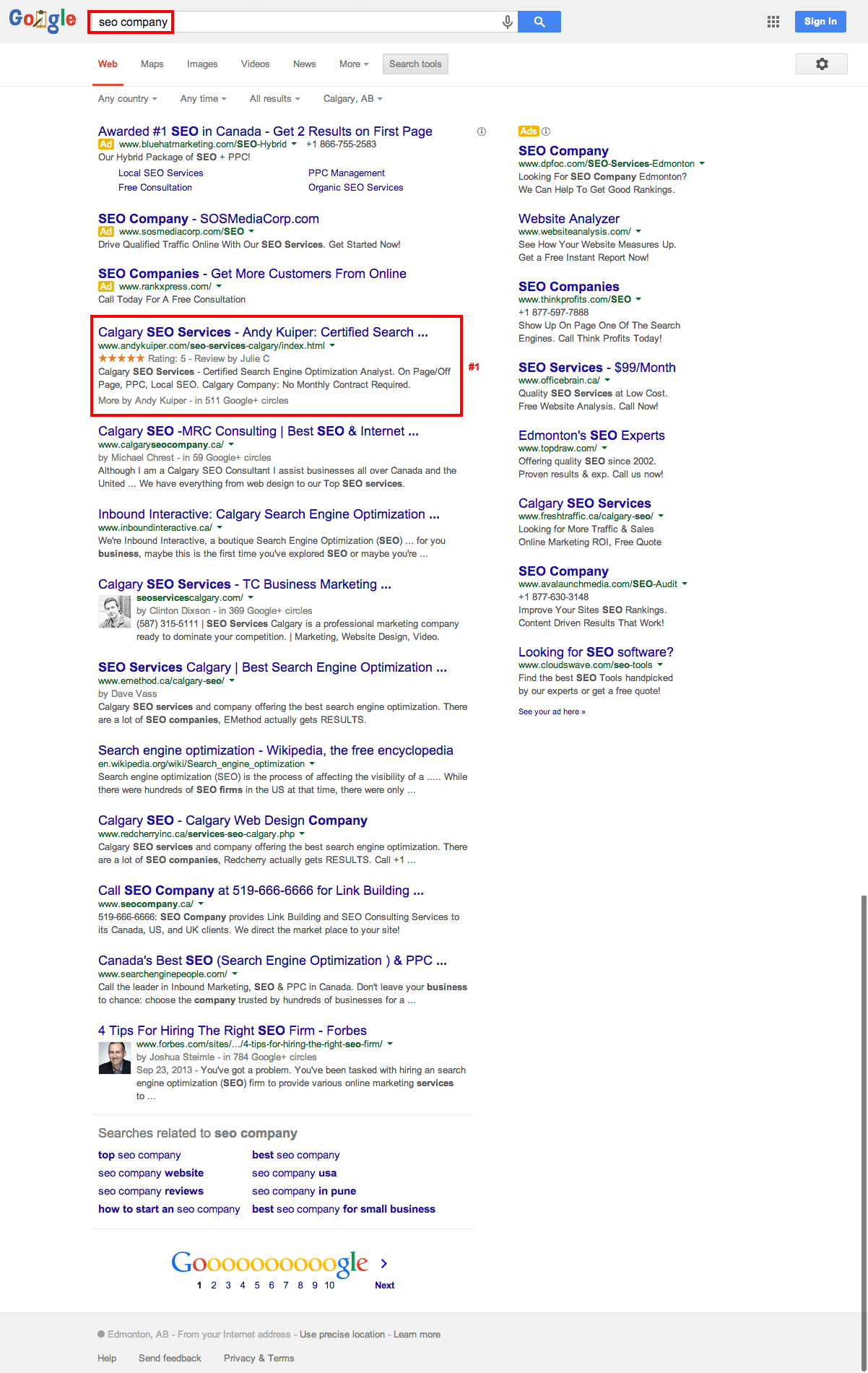
Task: Open '4 Tips For Hiring' Forbes article
Action: pyautogui.click(x=233, y=1031)
